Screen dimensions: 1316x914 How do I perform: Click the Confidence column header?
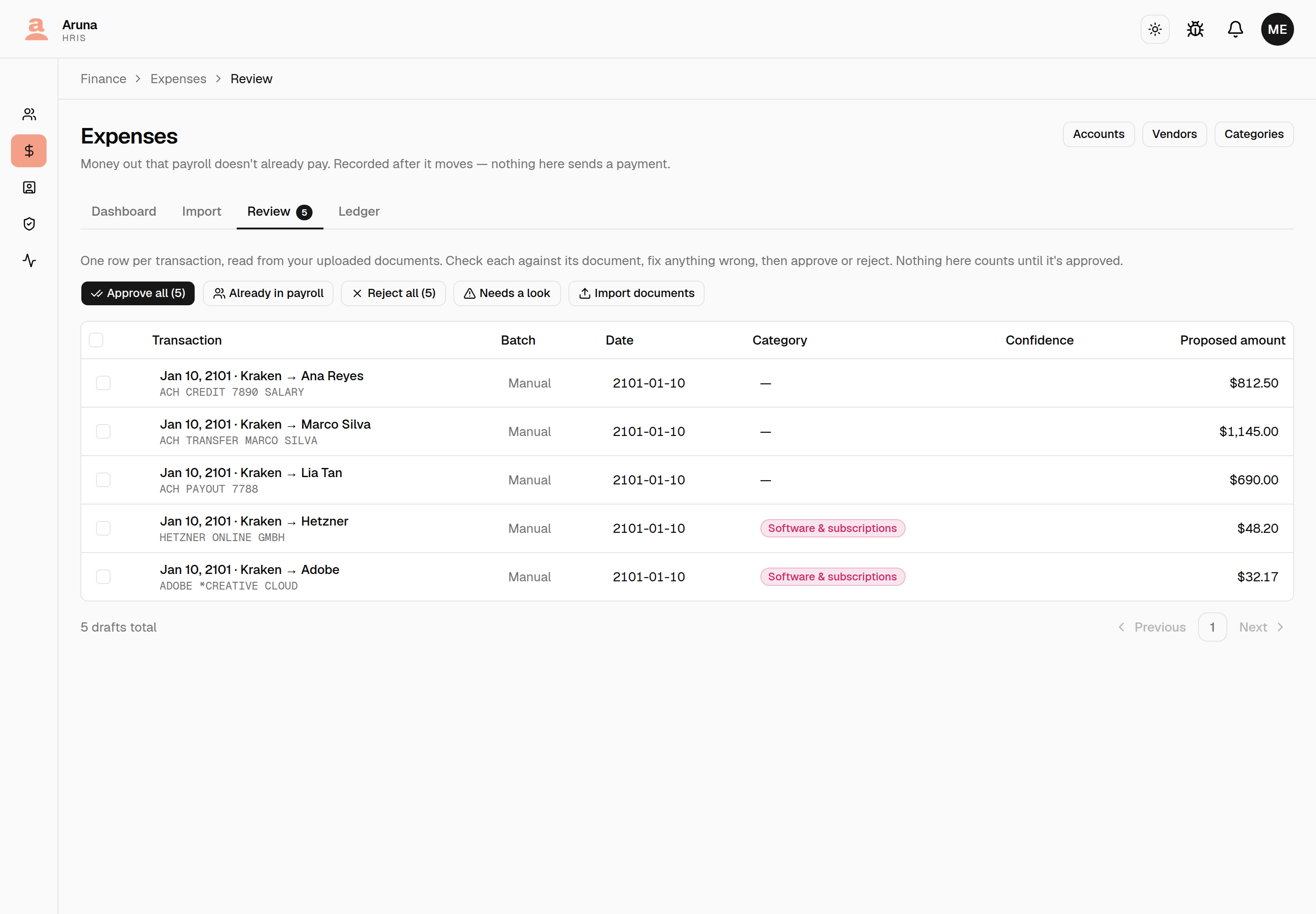pos(1040,340)
